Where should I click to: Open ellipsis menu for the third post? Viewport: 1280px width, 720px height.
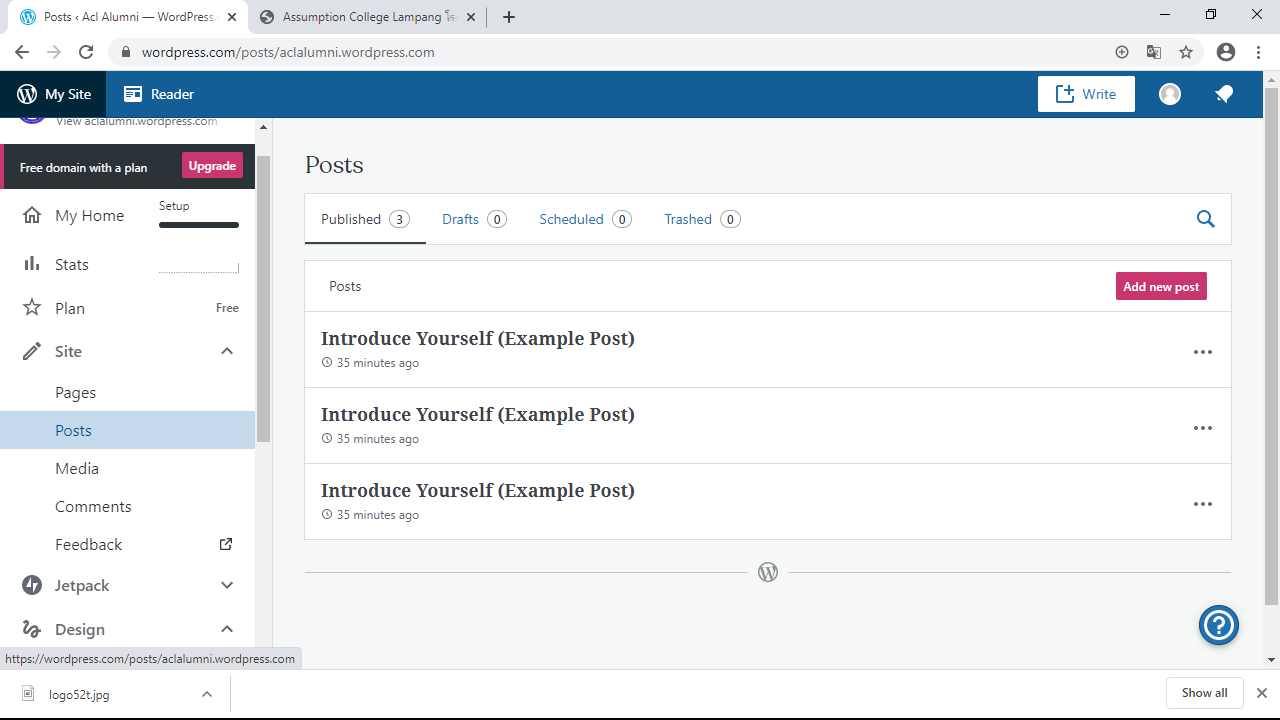tap(1202, 504)
